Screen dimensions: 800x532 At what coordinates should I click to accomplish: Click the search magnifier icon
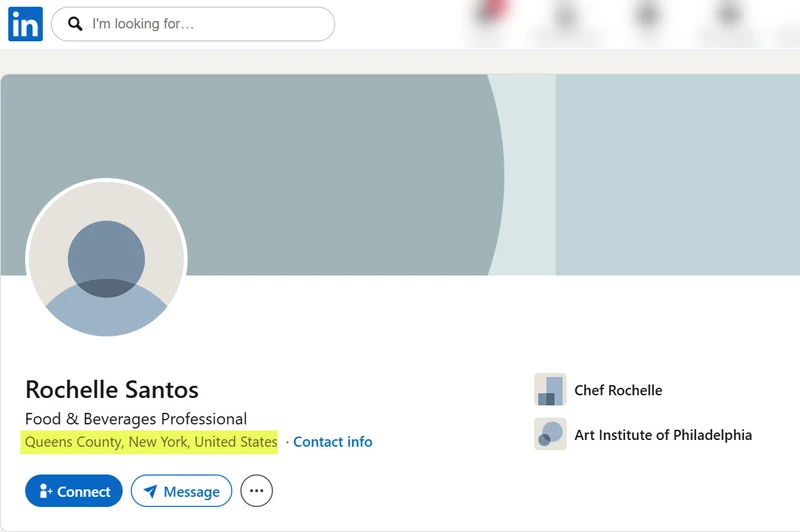[x=75, y=24]
